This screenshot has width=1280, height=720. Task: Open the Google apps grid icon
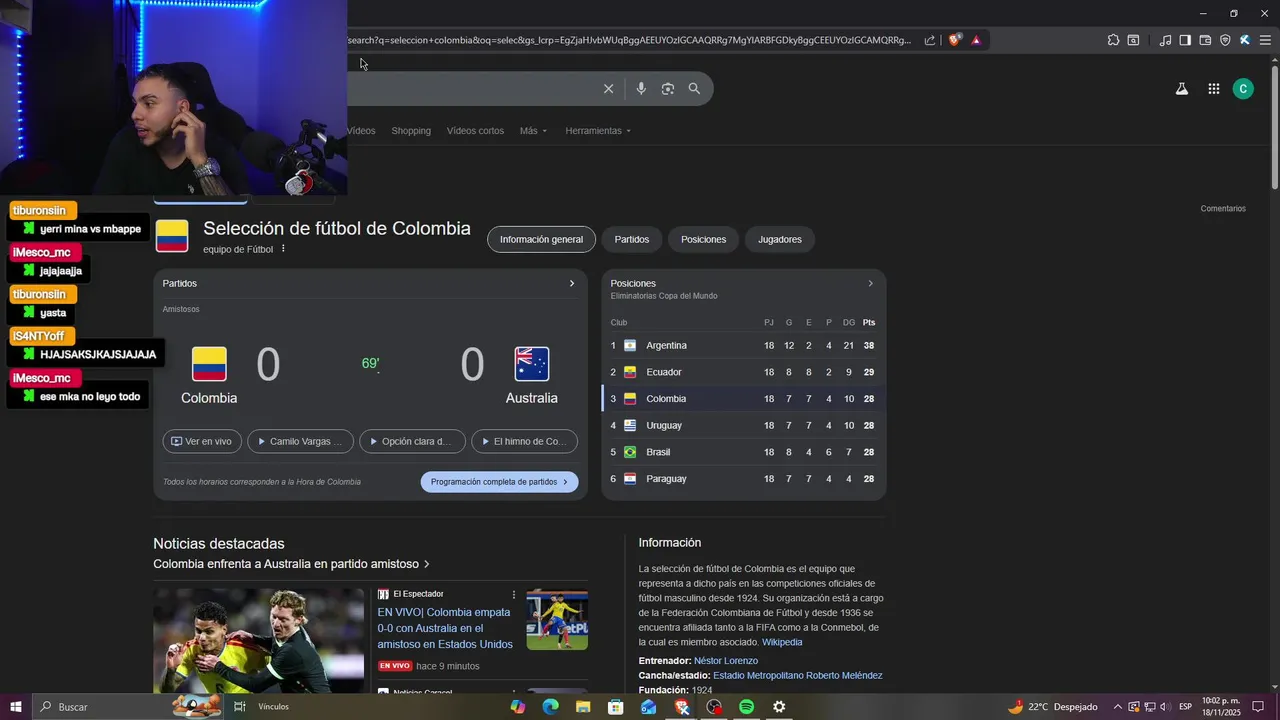click(x=1213, y=89)
